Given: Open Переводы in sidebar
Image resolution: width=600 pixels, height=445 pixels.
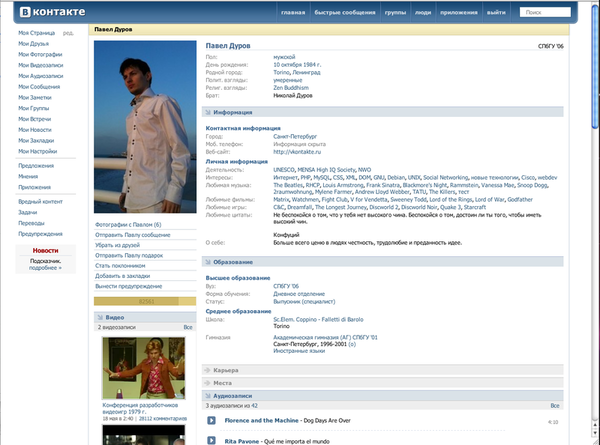Looking at the screenshot, I should point(31,223).
